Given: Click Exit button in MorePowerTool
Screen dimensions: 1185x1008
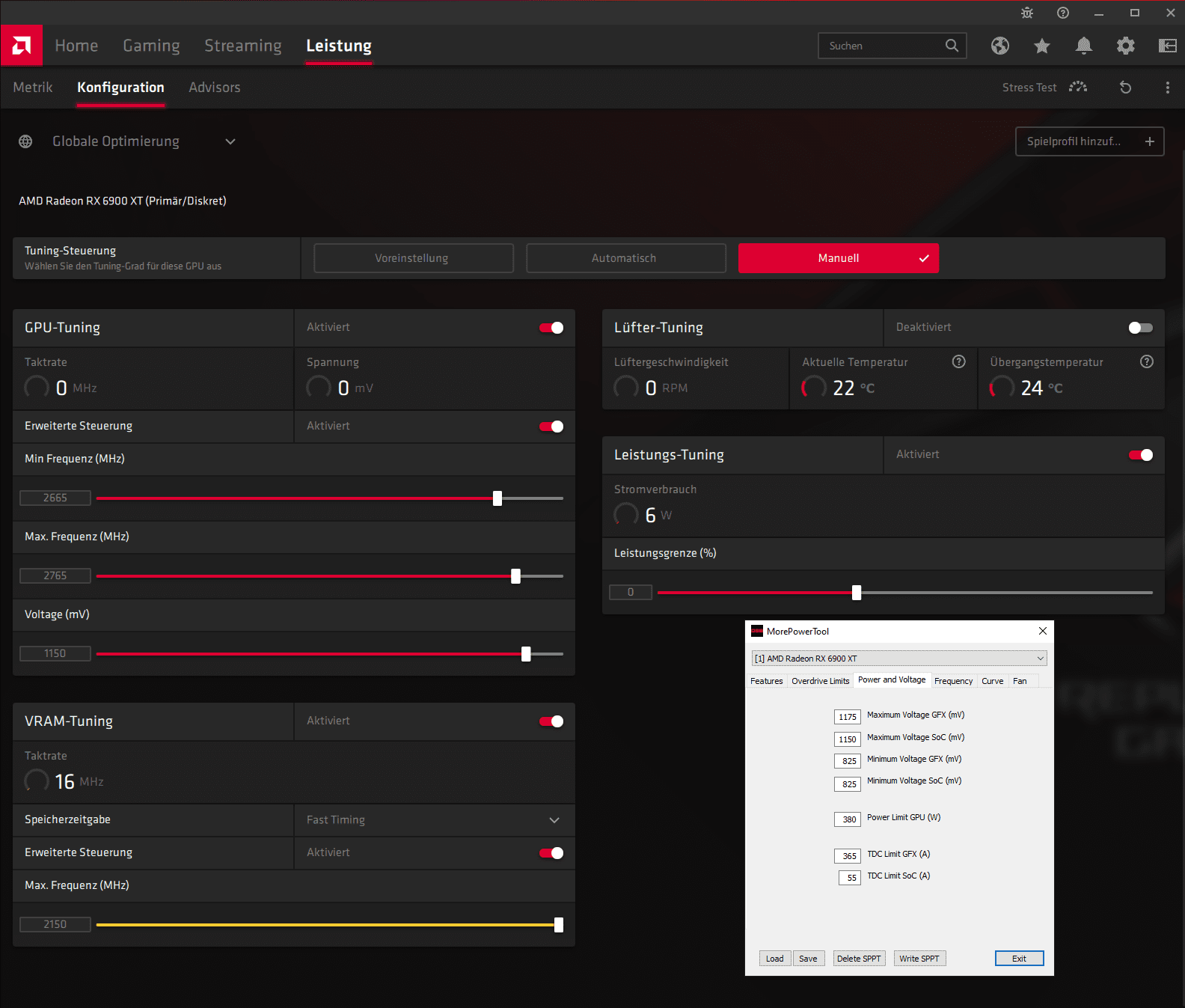Looking at the screenshot, I should point(1019,959).
